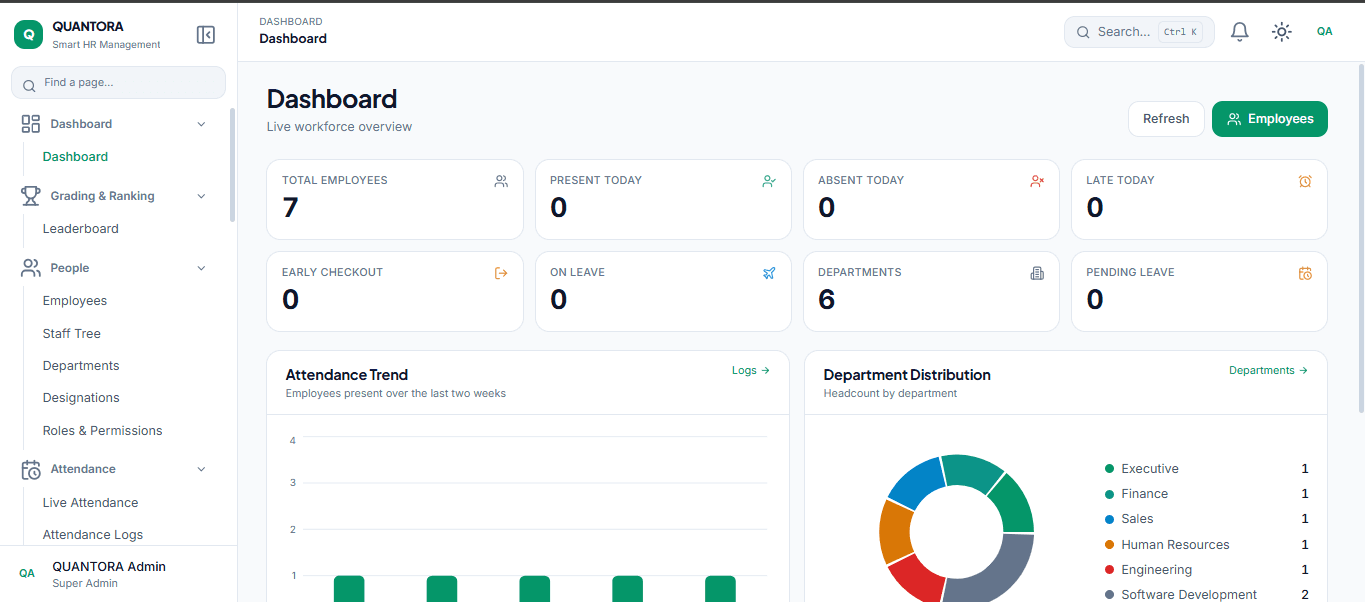Open Roles & Permissions page
1365x602 pixels.
(x=102, y=431)
